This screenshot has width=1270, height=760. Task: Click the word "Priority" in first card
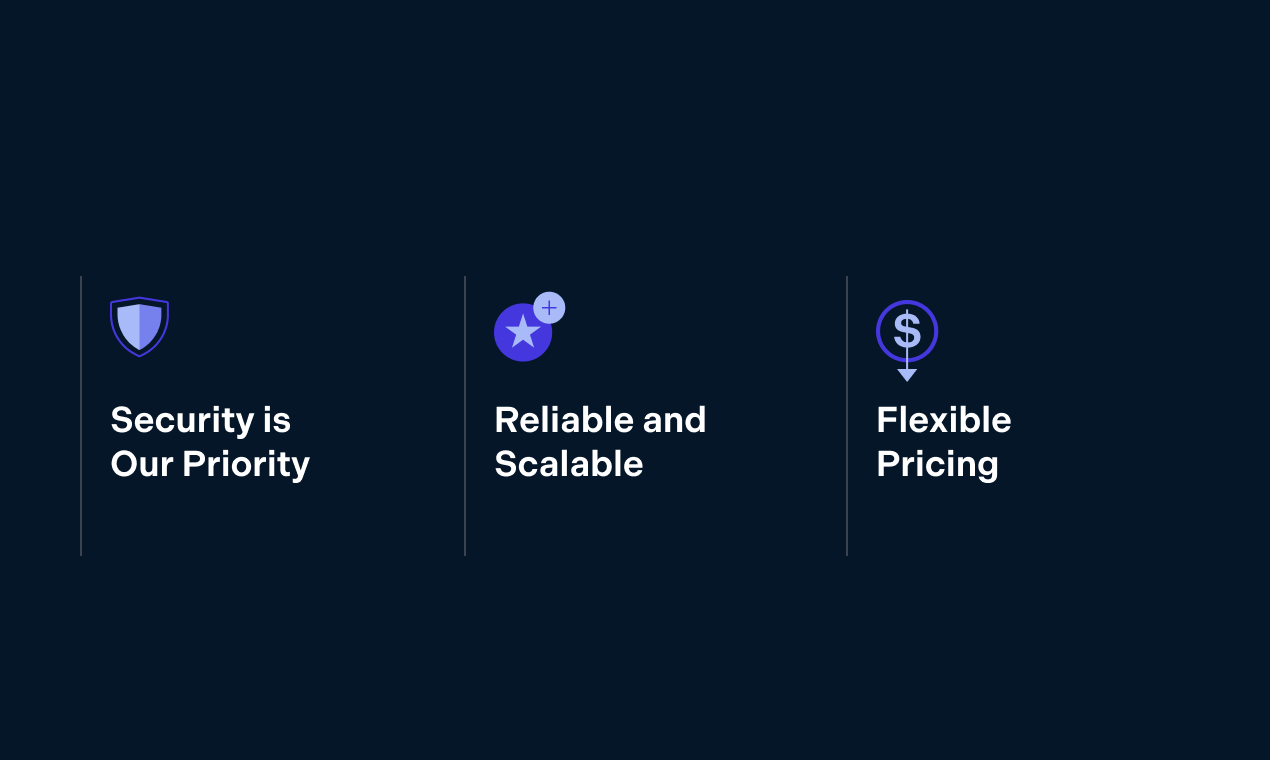(x=246, y=464)
